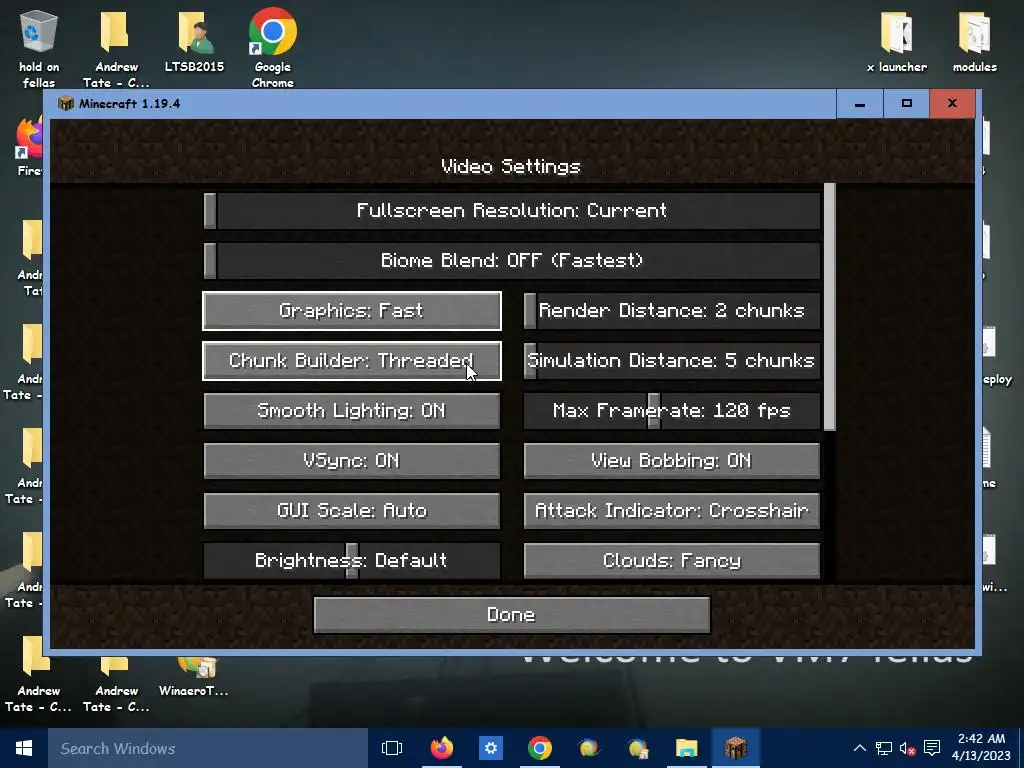Cycle the Graphics: Fast setting

pos(352,311)
